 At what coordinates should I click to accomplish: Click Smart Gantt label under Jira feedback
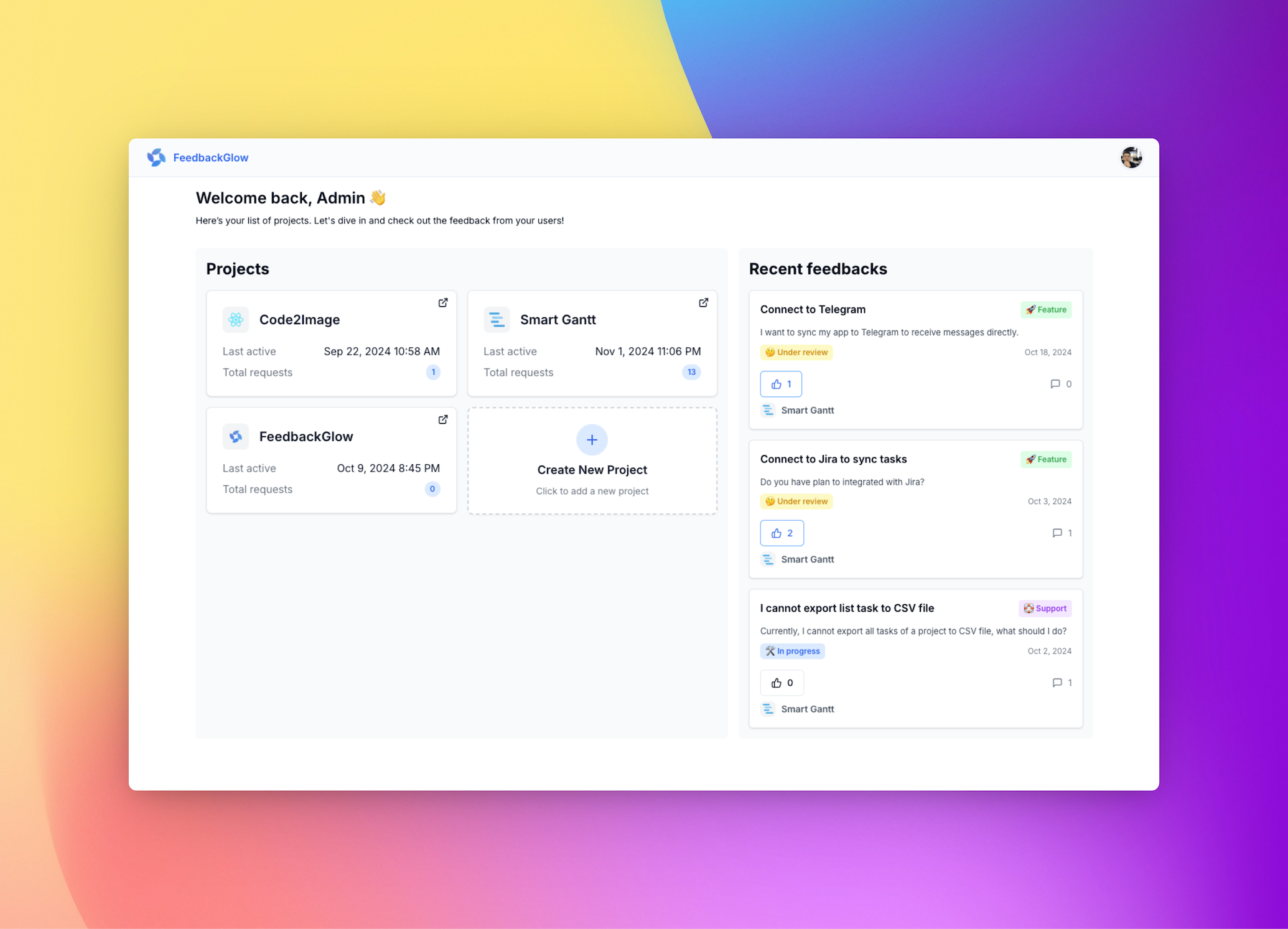pos(807,559)
